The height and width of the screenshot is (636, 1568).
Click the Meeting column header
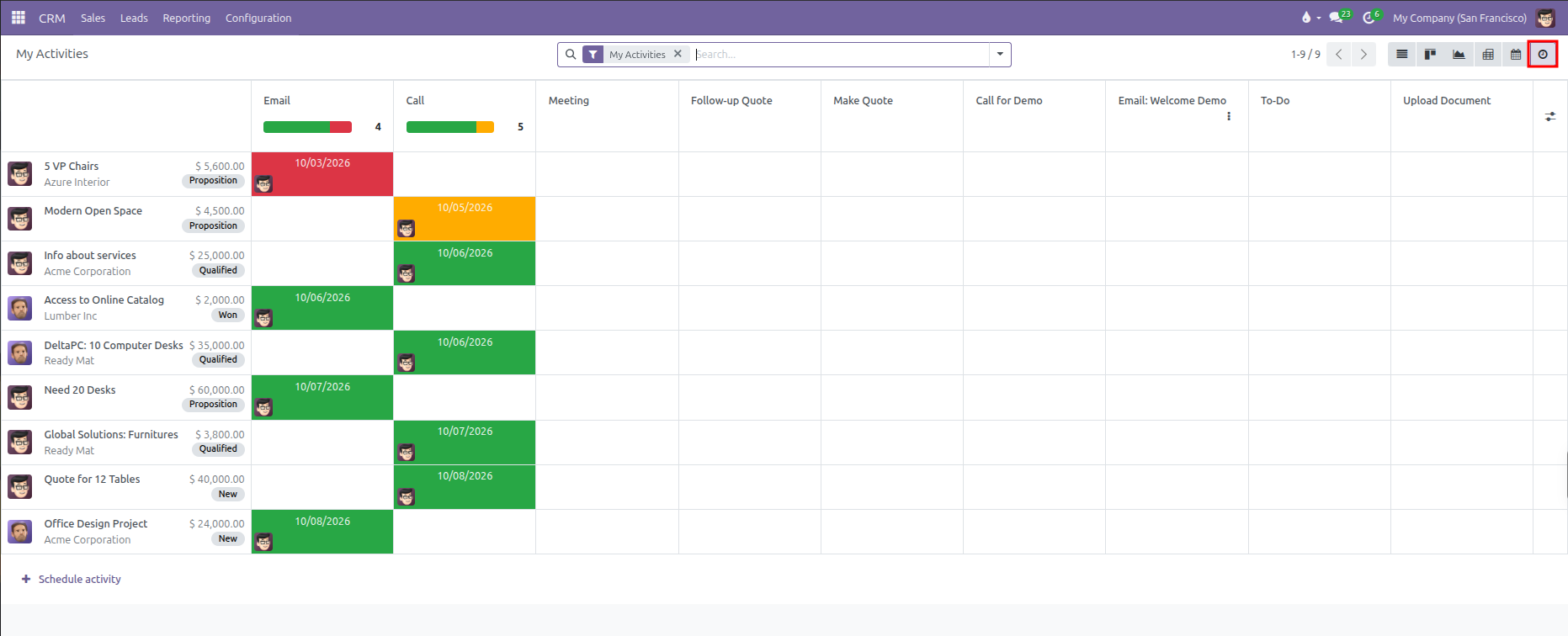tap(569, 100)
